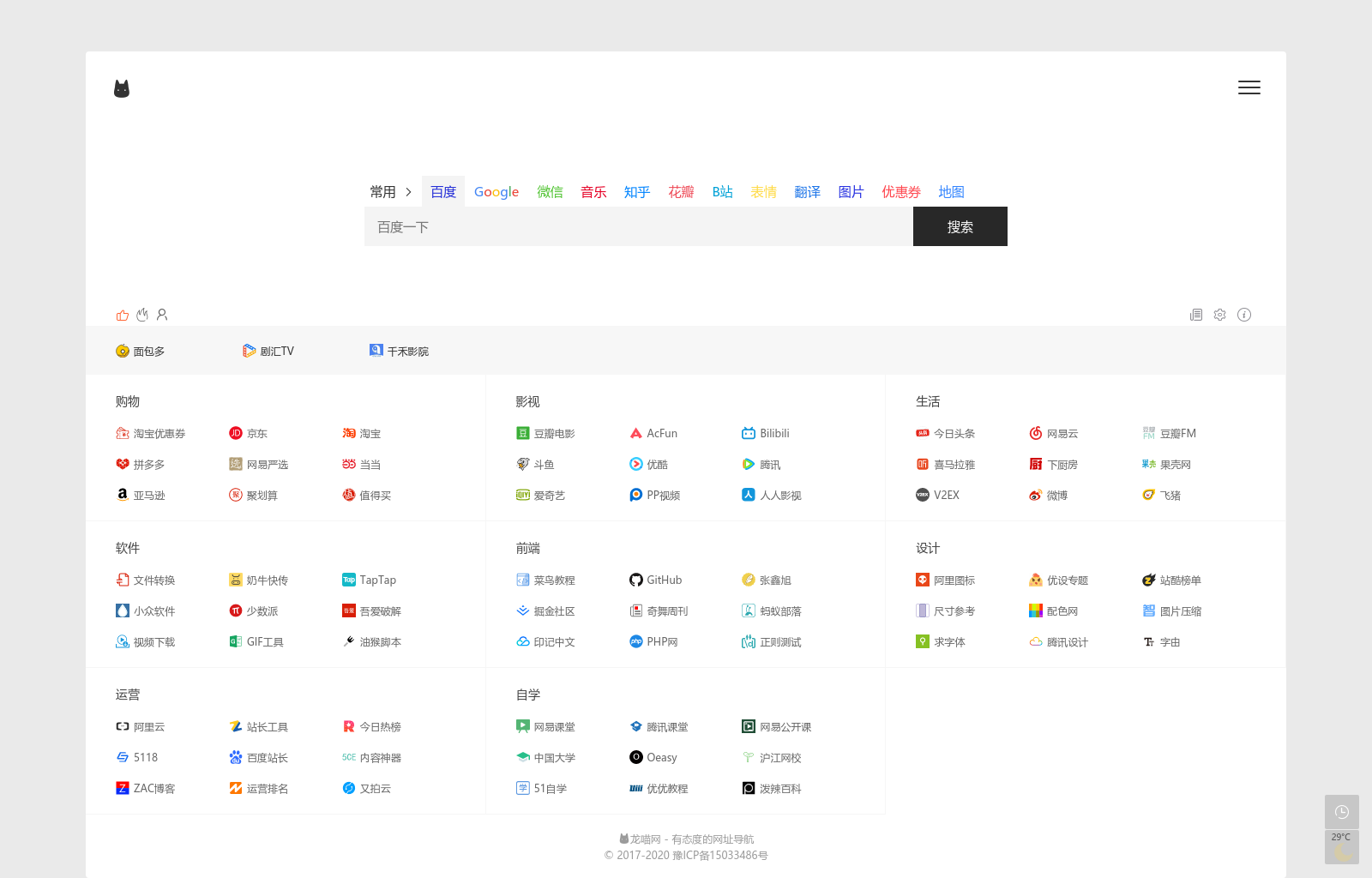Open the 豆瓣电影 link
Screen dimensions: 1372x878
(545, 434)
